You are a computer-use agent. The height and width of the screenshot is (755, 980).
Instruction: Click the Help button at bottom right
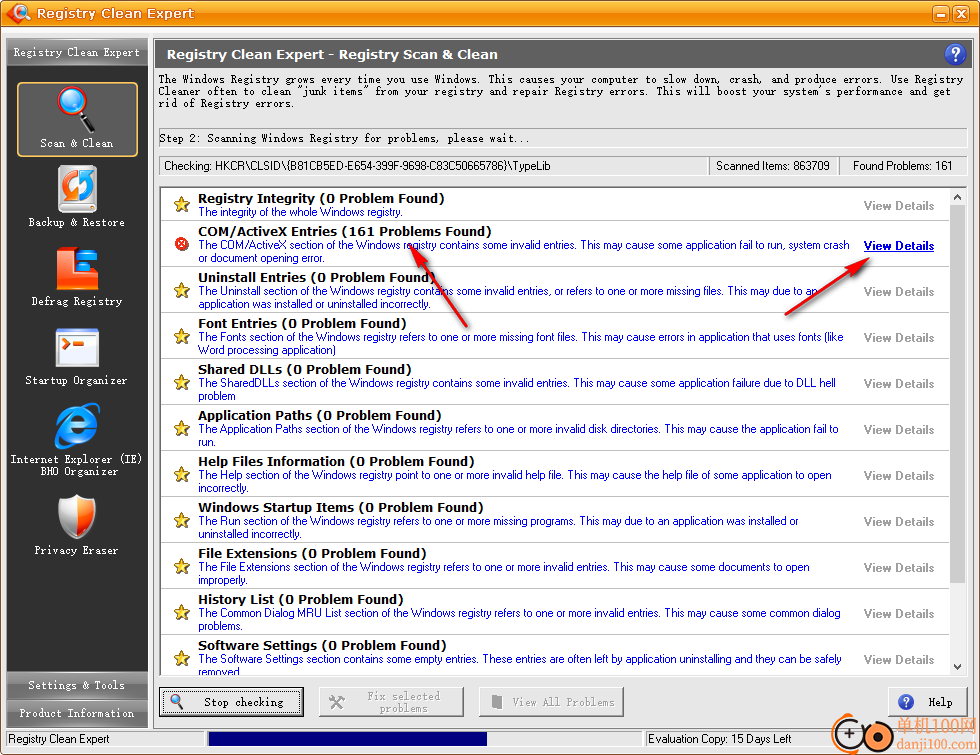(x=928, y=702)
